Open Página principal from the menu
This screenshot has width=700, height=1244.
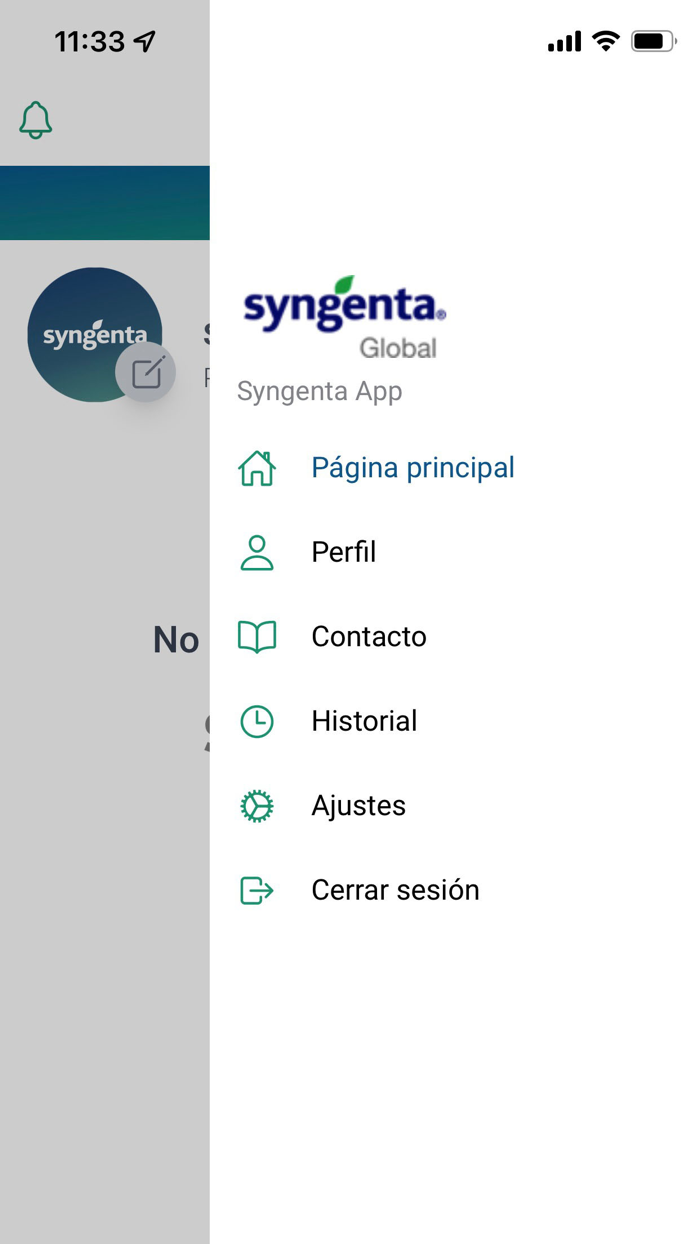[x=413, y=467]
